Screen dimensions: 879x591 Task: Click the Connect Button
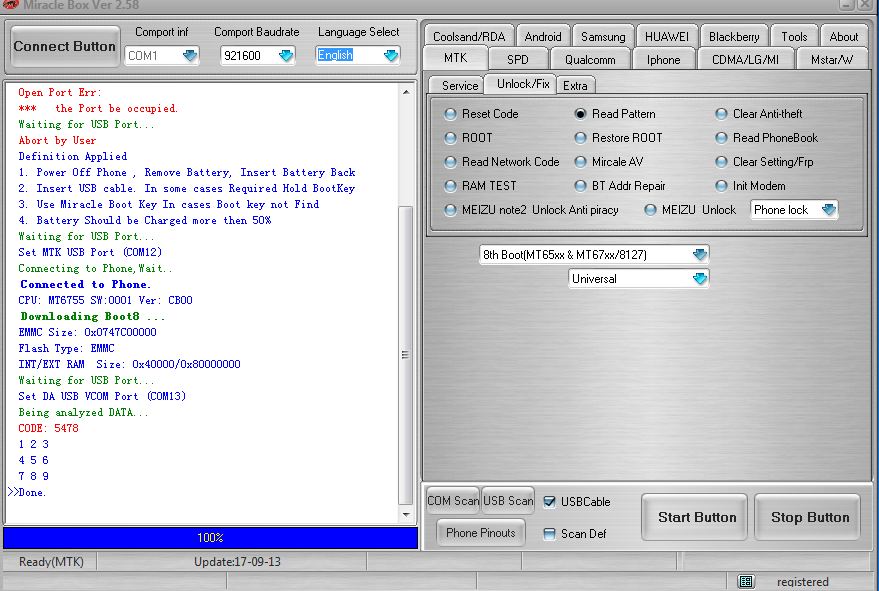coord(64,46)
